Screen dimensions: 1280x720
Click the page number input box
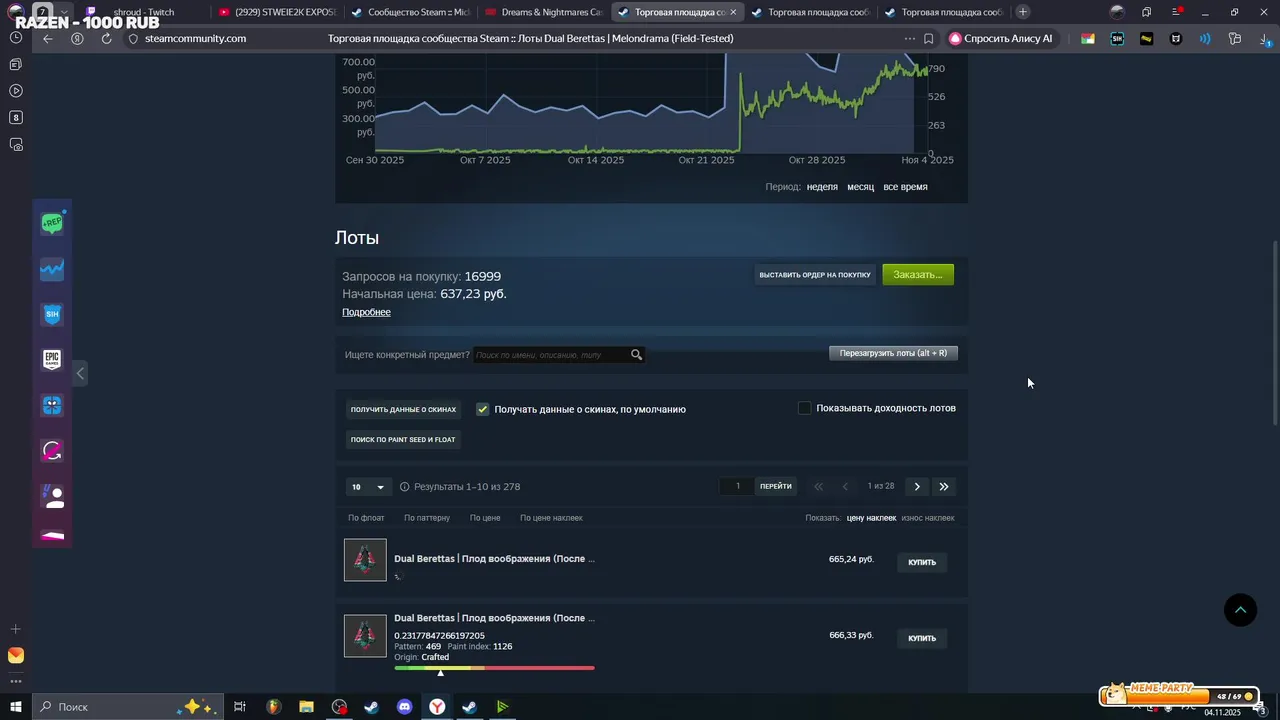click(x=738, y=486)
